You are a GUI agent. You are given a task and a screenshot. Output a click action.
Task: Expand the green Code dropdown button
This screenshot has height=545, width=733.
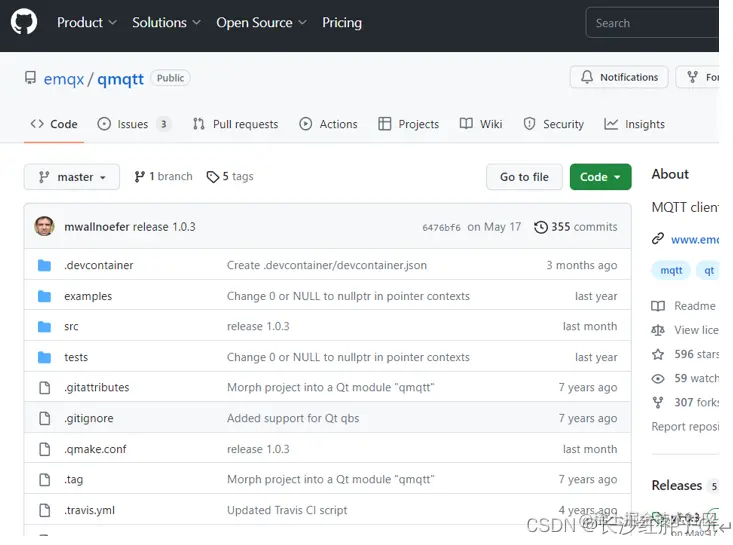(600, 177)
